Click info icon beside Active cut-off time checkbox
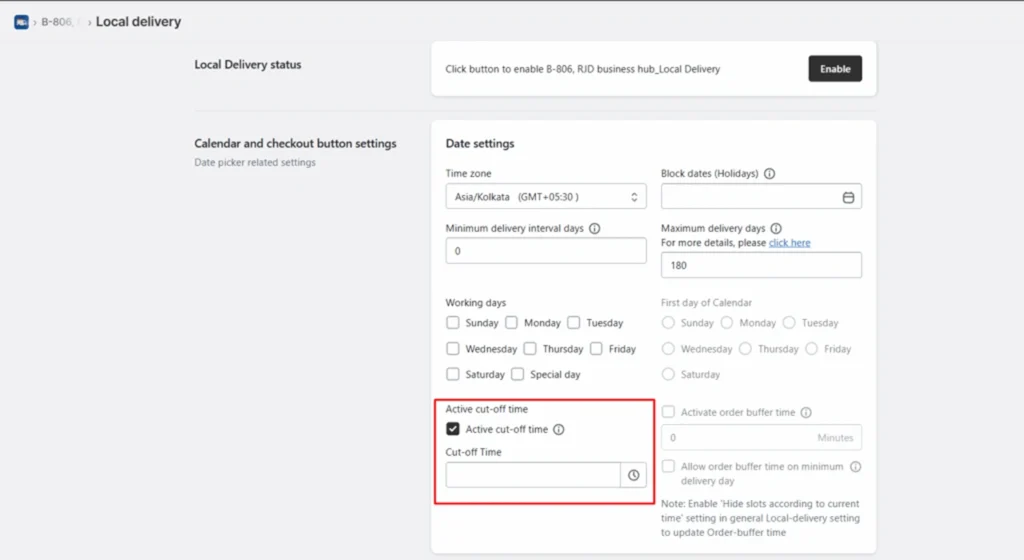 coord(559,430)
